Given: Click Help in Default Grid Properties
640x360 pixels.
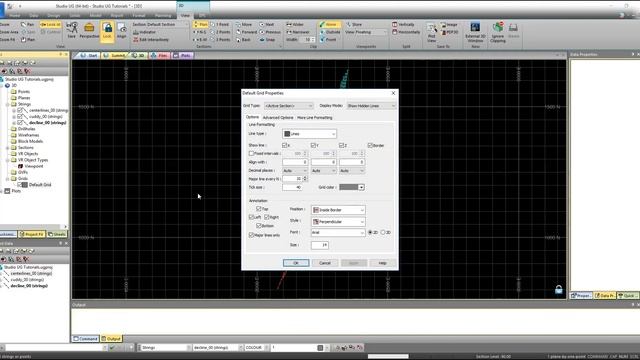Looking at the screenshot, I should coord(382,263).
